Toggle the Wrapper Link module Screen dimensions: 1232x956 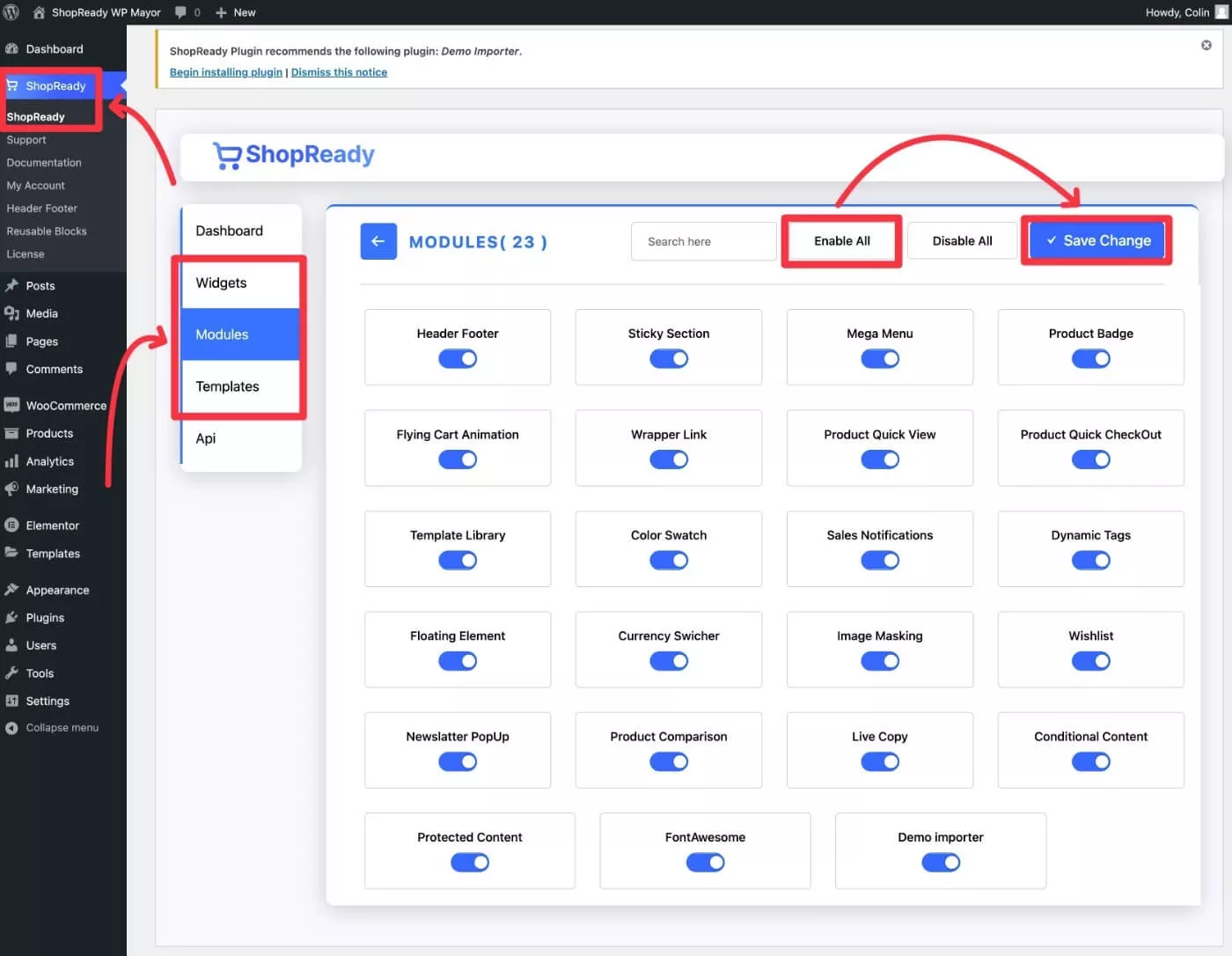tap(669, 460)
